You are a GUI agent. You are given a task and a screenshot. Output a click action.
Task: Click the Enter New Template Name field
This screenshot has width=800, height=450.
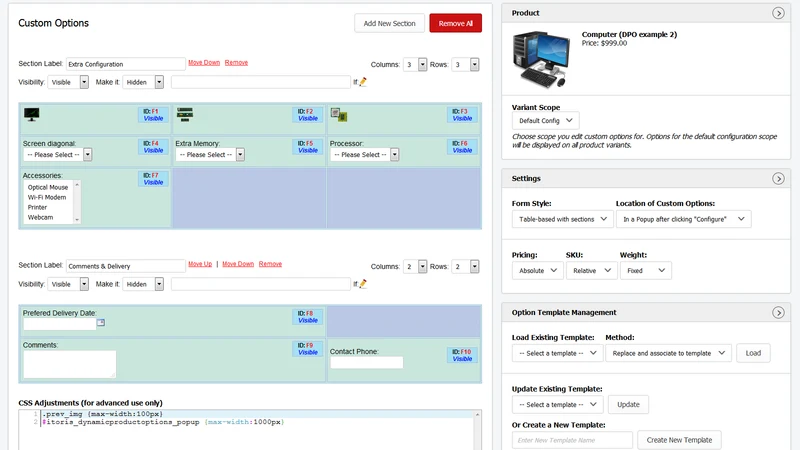[572, 440]
